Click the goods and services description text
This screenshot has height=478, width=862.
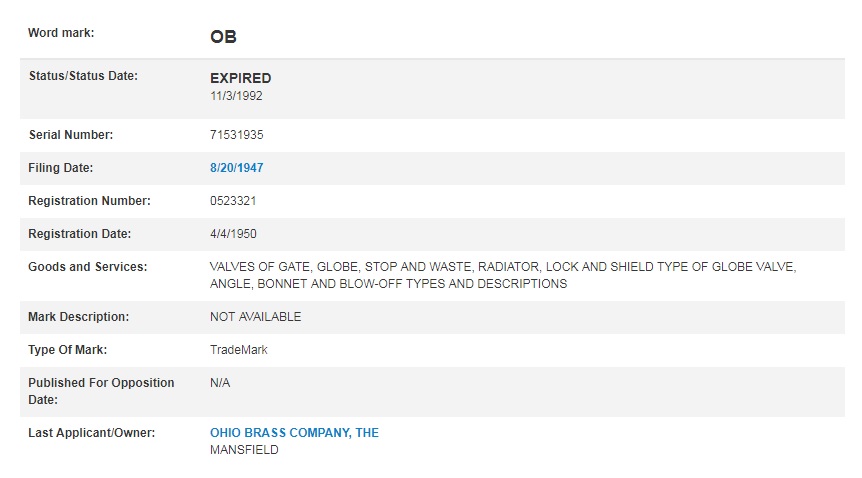point(503,275)
